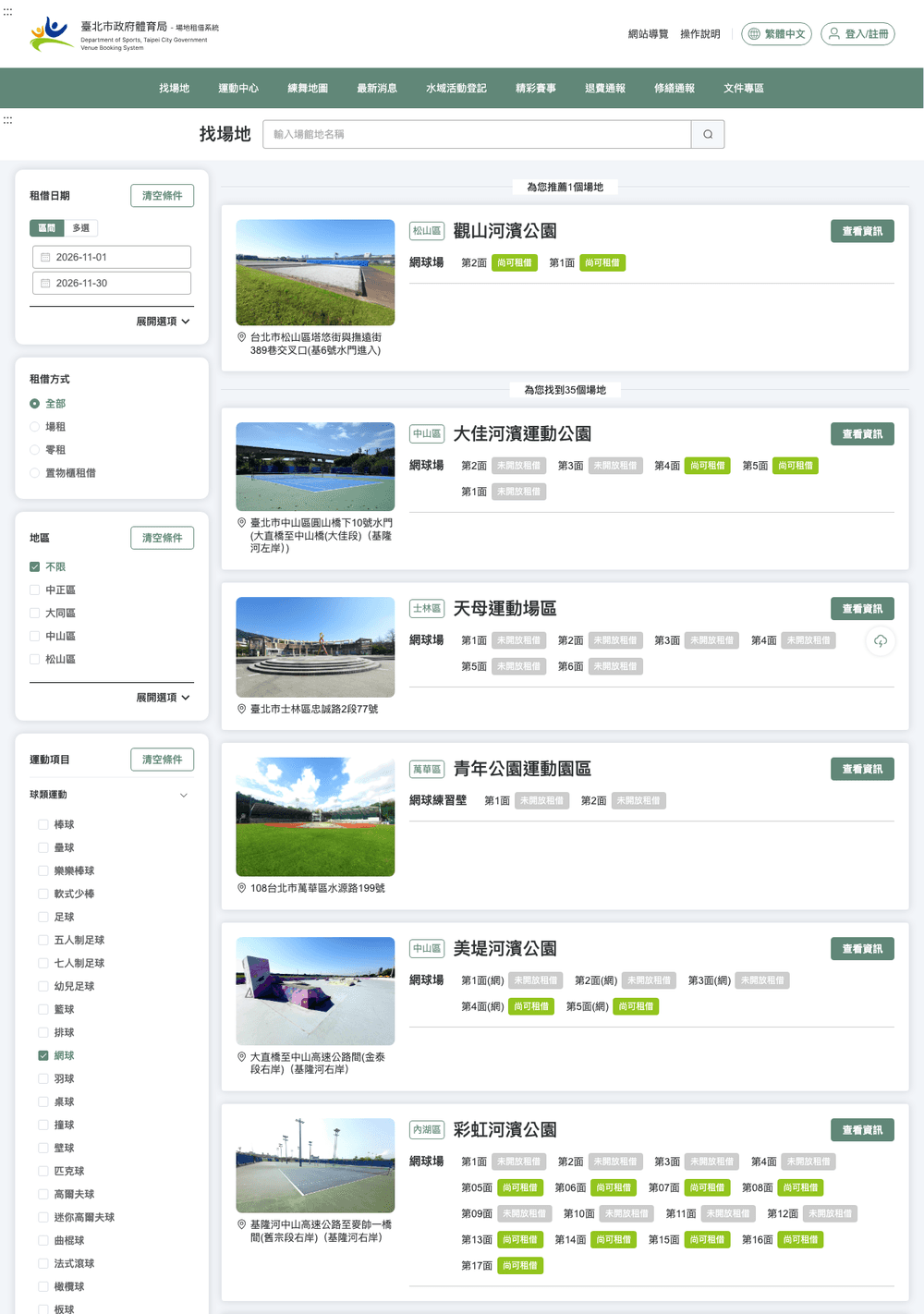Screen dimensions: 924x1314
Task: Click the venue name search field
Action: 478,134
